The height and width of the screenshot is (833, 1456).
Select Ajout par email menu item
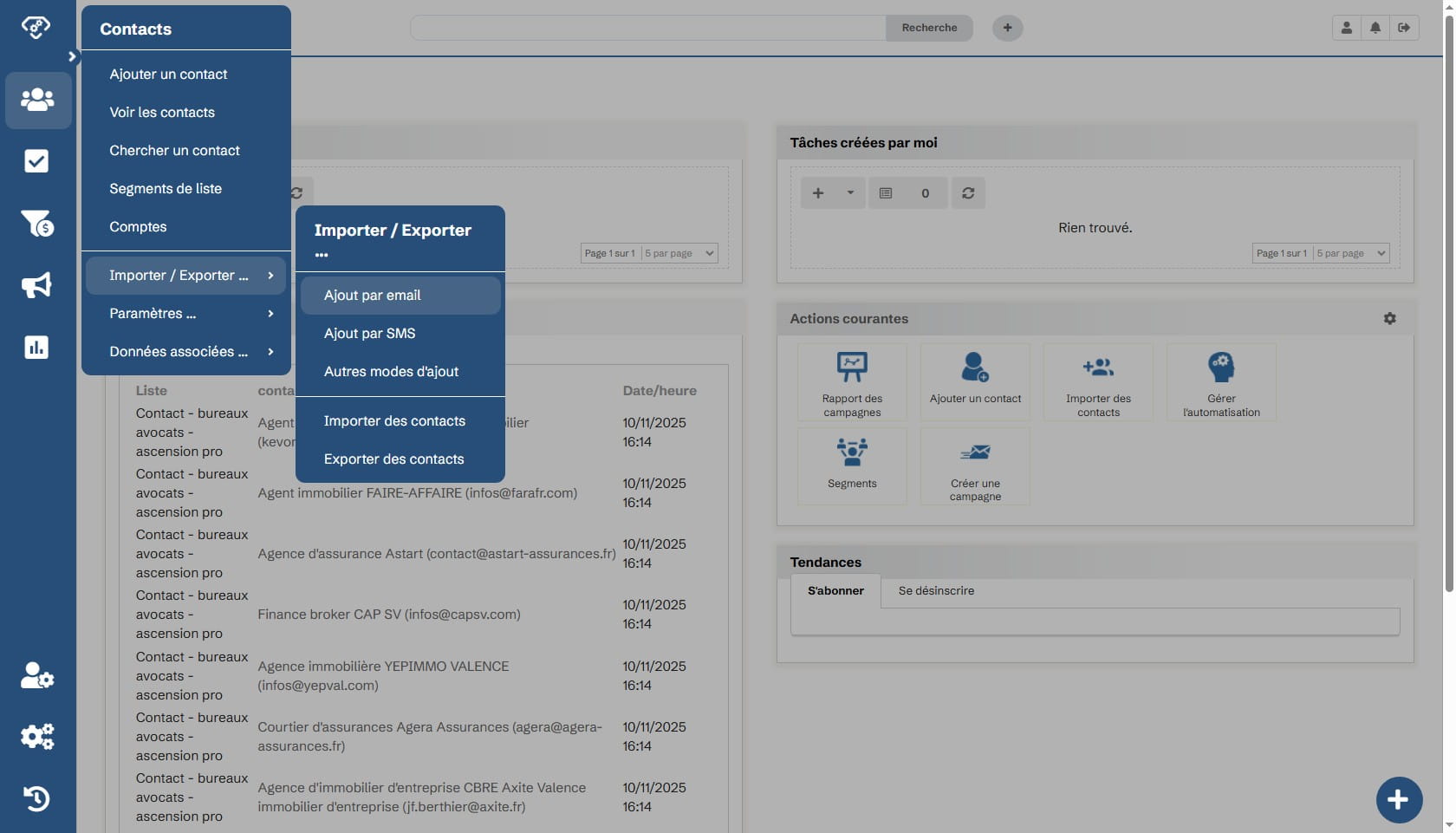click(400, 296)
